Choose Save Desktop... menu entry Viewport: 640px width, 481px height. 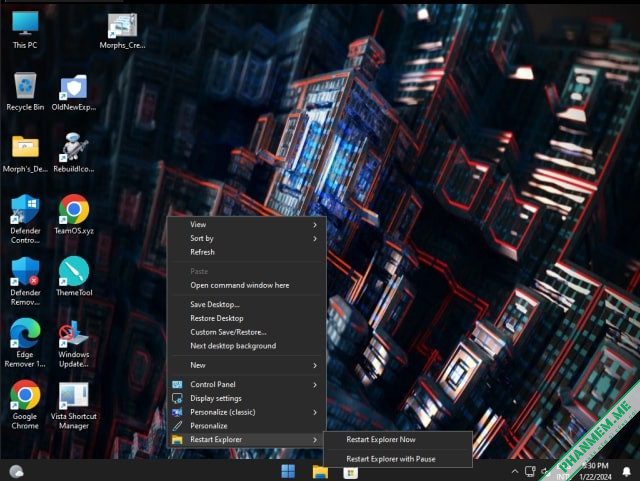tap(247, 305)
